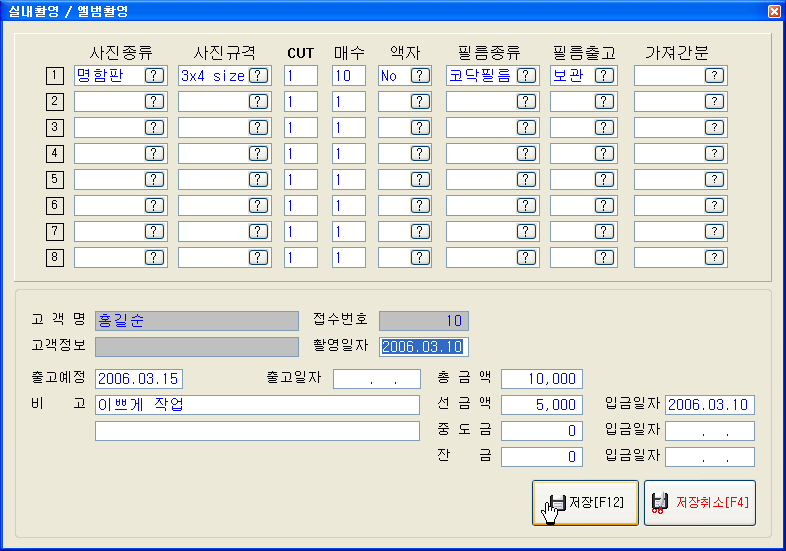Click the CUT field in row 4

[301, 154]
